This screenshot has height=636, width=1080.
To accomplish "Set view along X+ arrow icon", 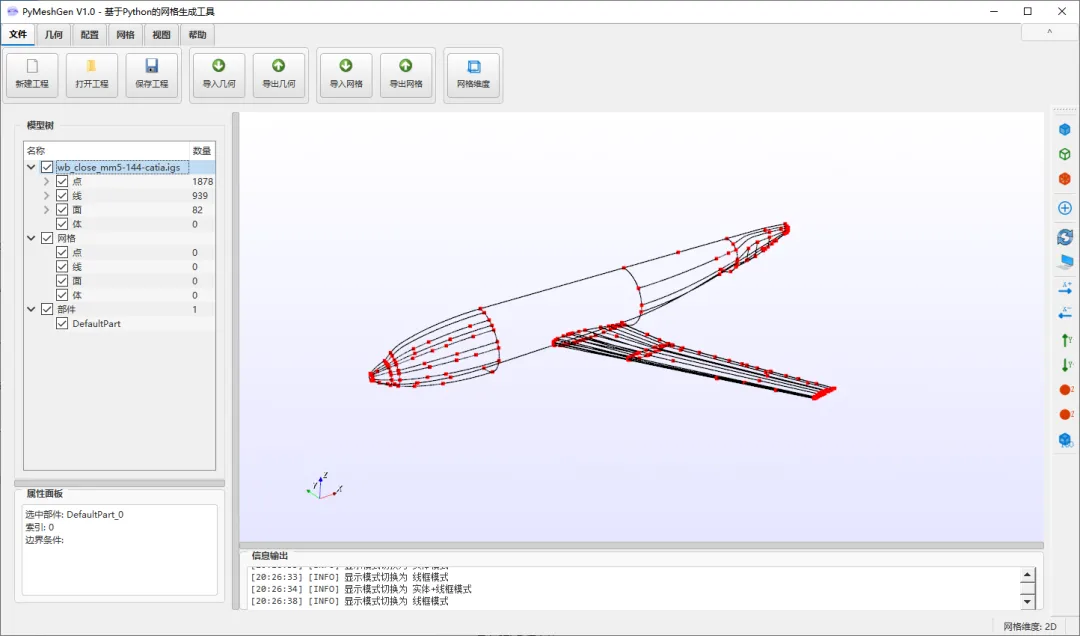I will tap(1065, 288).
